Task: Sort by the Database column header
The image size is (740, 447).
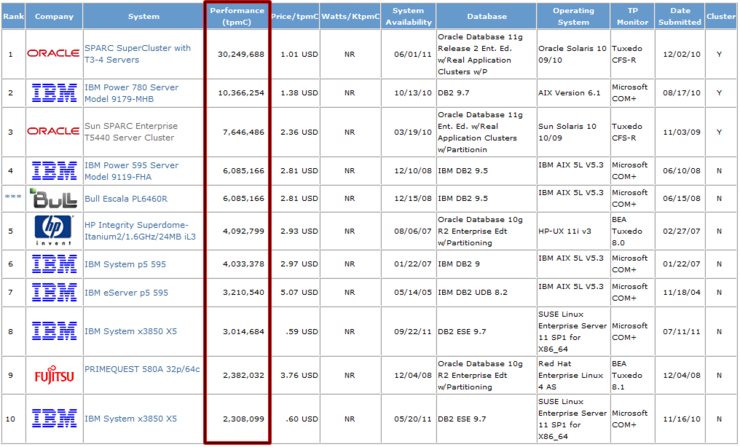Action: click(487, 16)
